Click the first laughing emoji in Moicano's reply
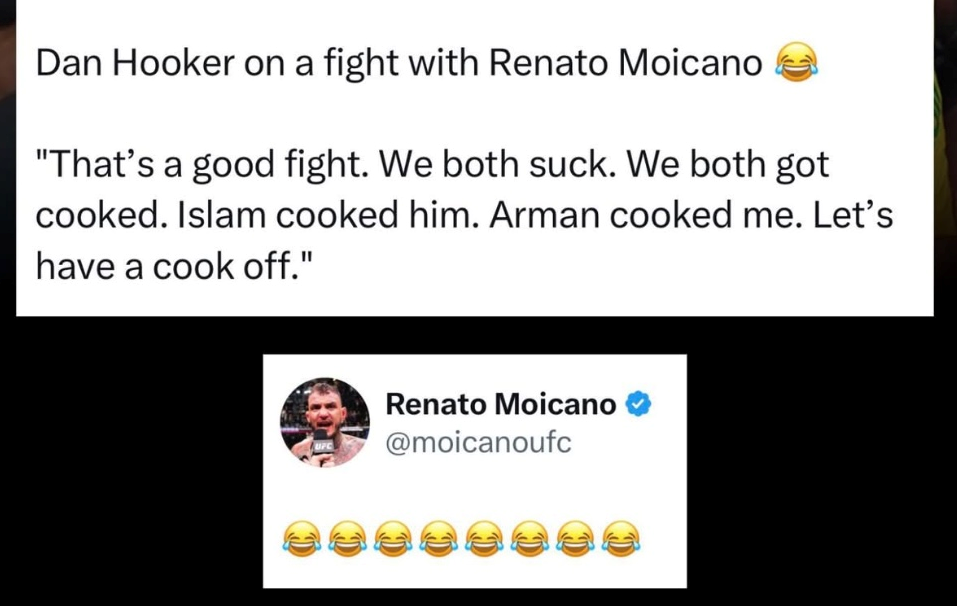Image resolution: width=957 pixels, height=606 pixels. pyautogui.click(x=298, y=540)
